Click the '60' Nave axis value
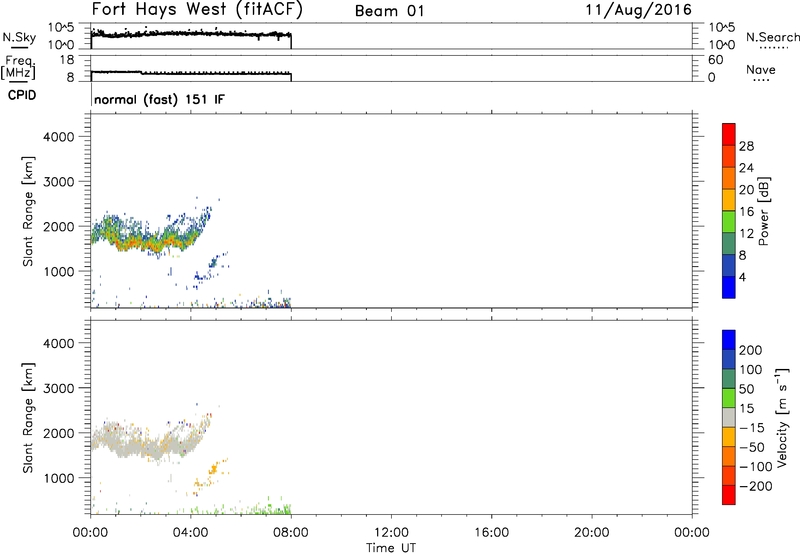 click(x=715, y=60)
